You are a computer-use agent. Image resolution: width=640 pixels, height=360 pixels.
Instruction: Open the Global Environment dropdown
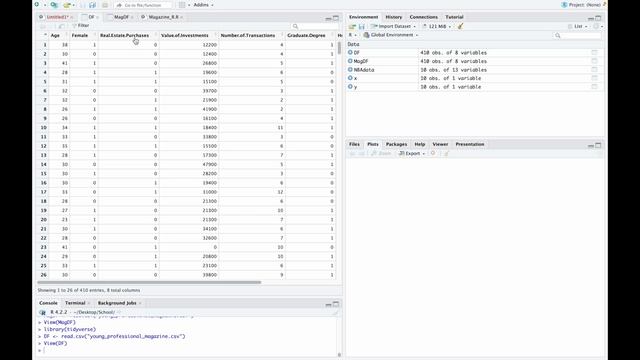click(391, 35)
